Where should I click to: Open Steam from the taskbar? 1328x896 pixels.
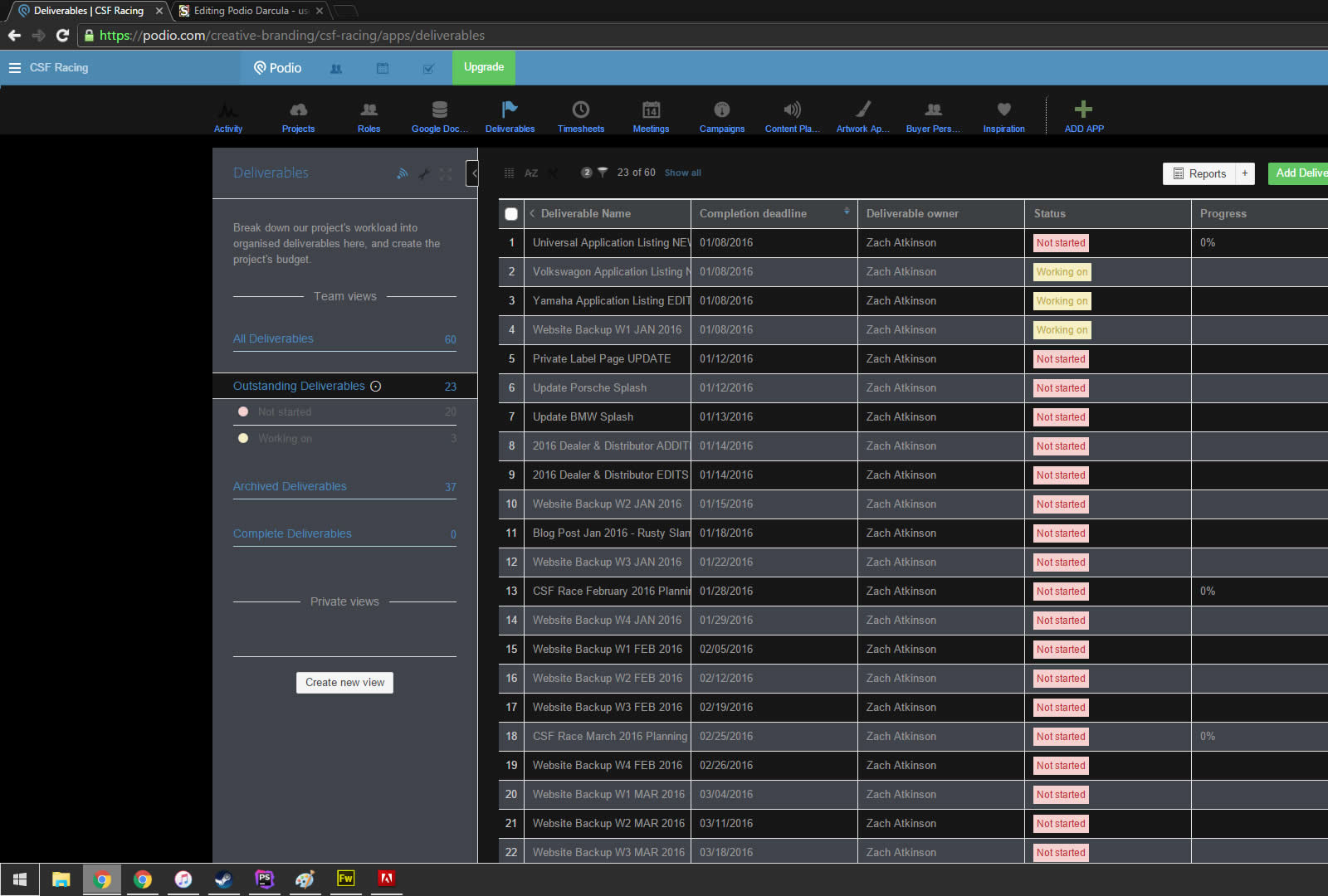224,879
